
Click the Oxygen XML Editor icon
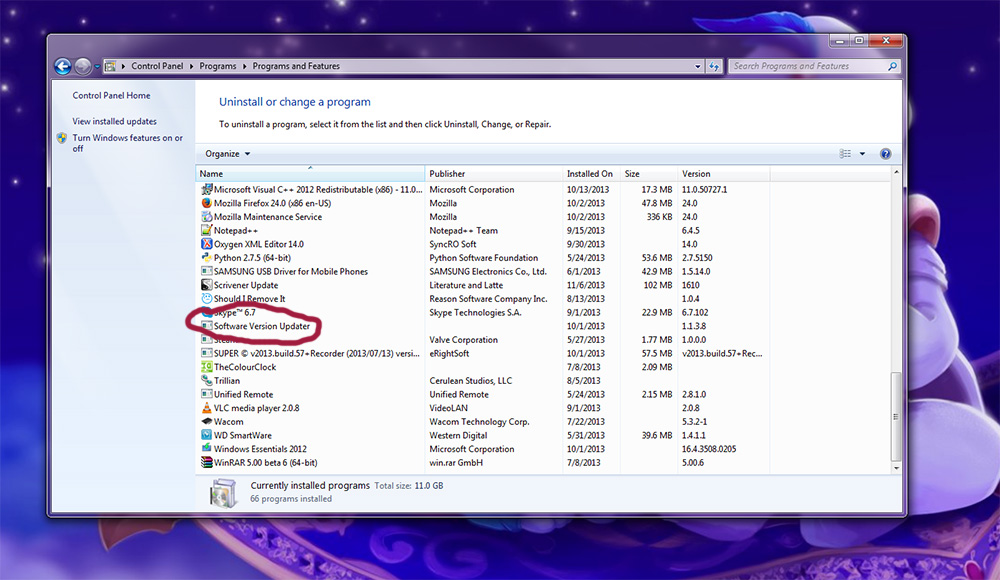[x=207, y=244]
